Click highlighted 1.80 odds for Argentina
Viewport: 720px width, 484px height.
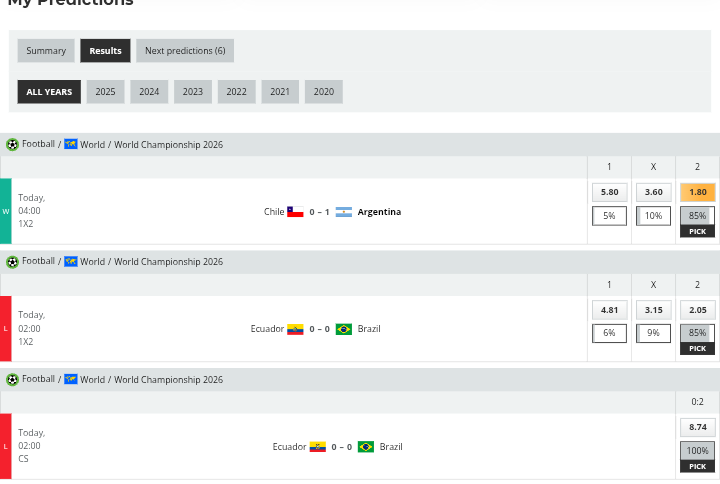click(x=697, y=192)
